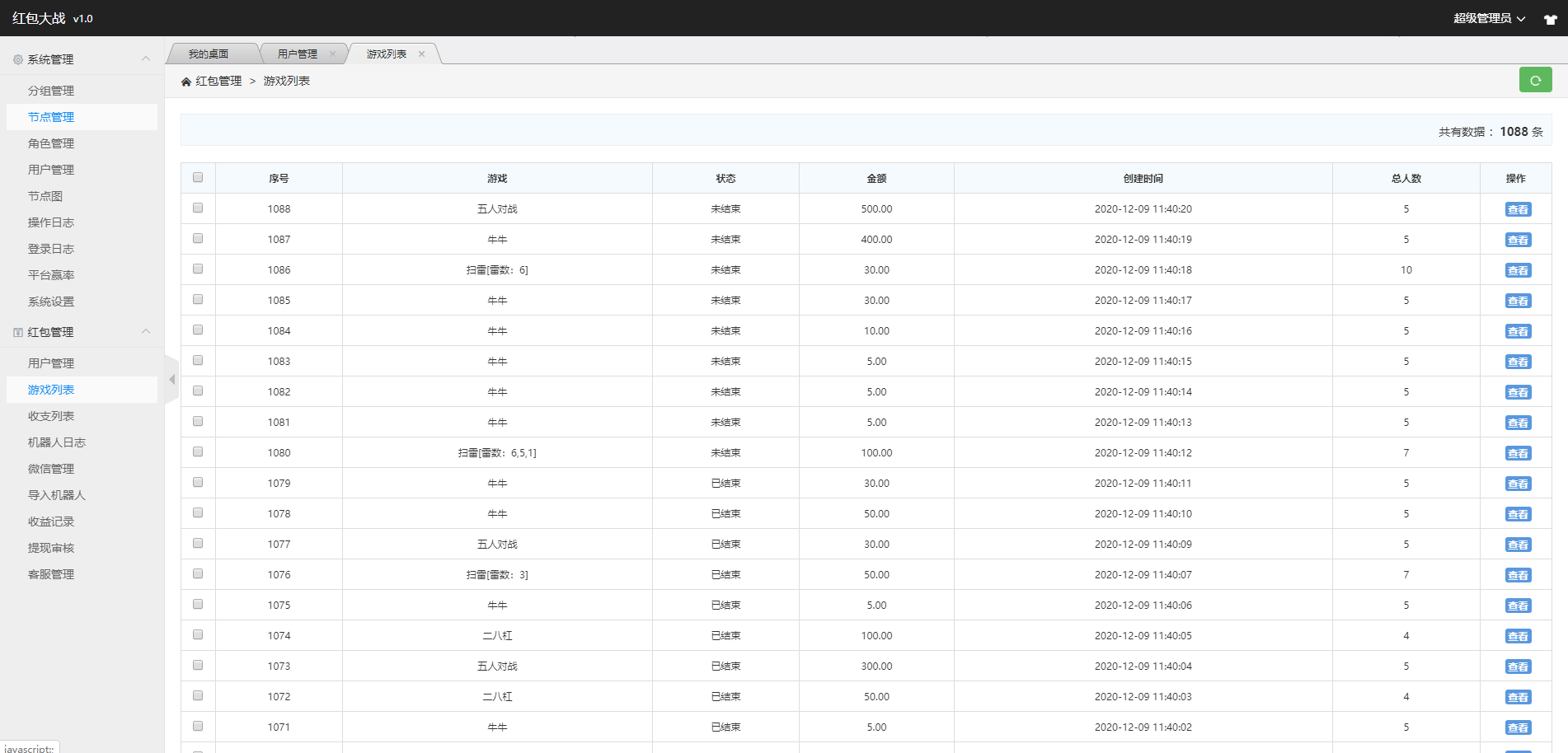Screen dimensions: 1568x753
Task: Click the red packet icon beside 红包管理
Action: pyautogui.click(x=16, y=331)
